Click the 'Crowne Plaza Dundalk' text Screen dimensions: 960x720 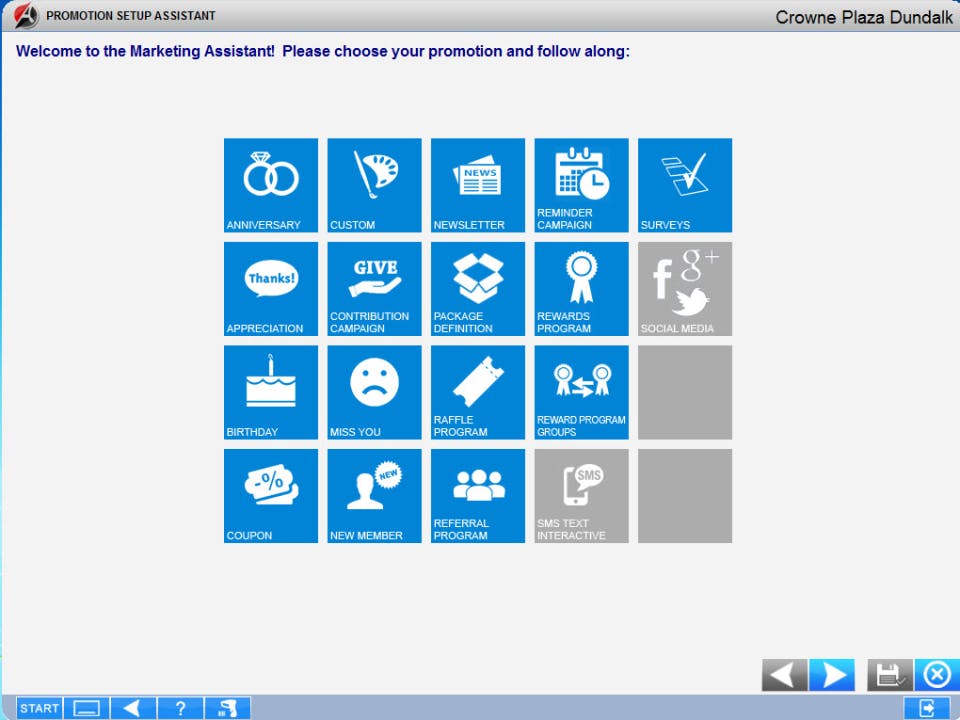[x=864, y=17]
